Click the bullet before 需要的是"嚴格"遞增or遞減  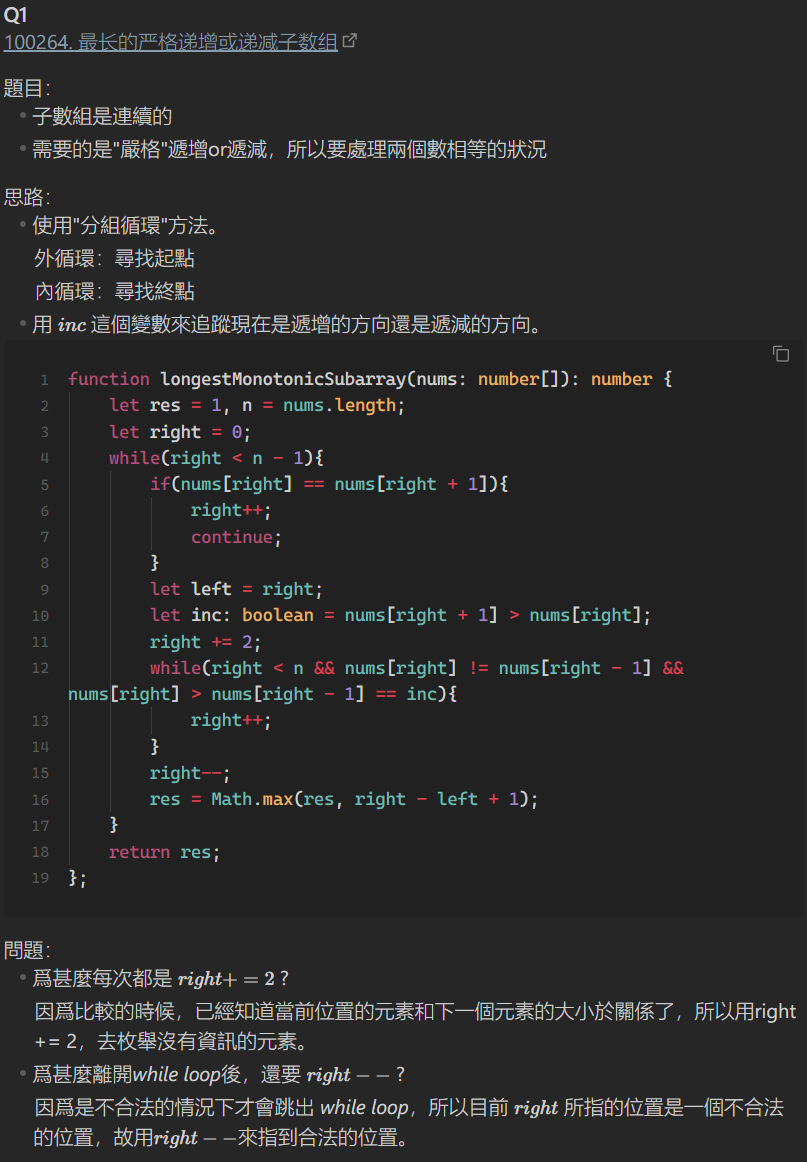tap(23, 150)
